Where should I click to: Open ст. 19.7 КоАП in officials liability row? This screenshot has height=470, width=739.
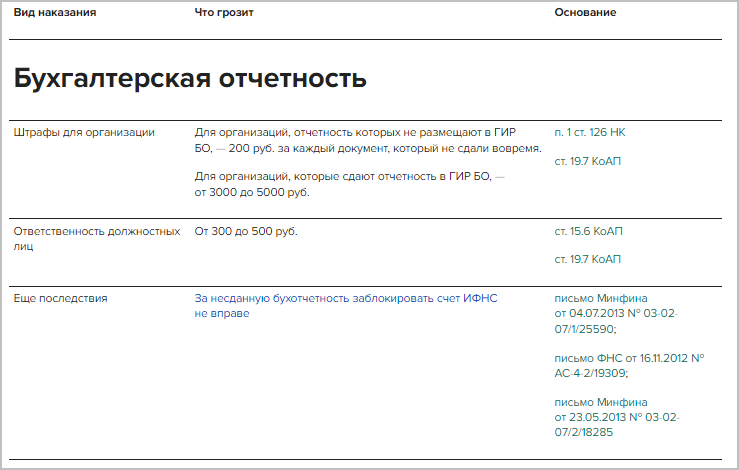click(587, 260)
